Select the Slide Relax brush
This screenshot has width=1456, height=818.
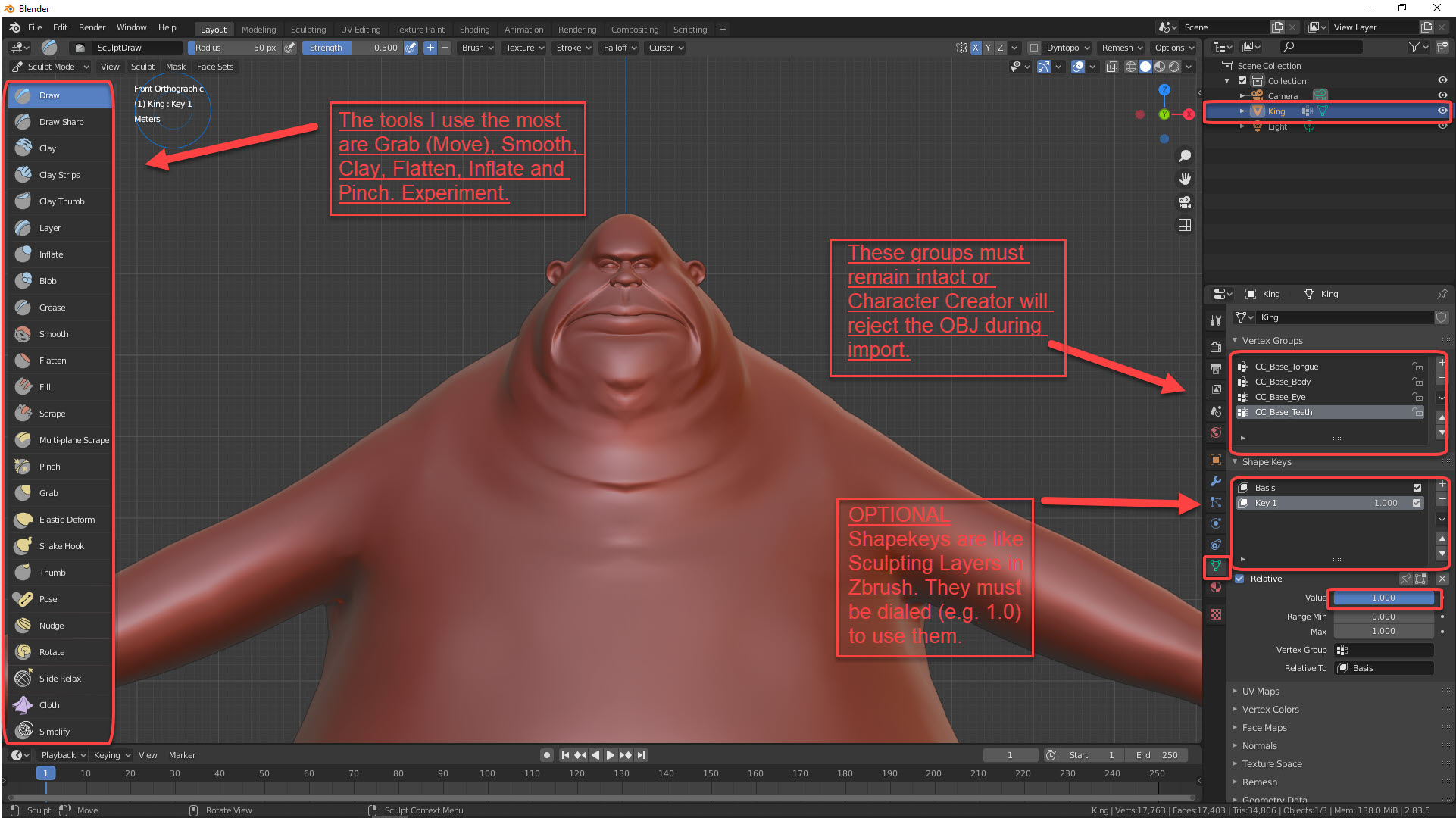(61, 679)
